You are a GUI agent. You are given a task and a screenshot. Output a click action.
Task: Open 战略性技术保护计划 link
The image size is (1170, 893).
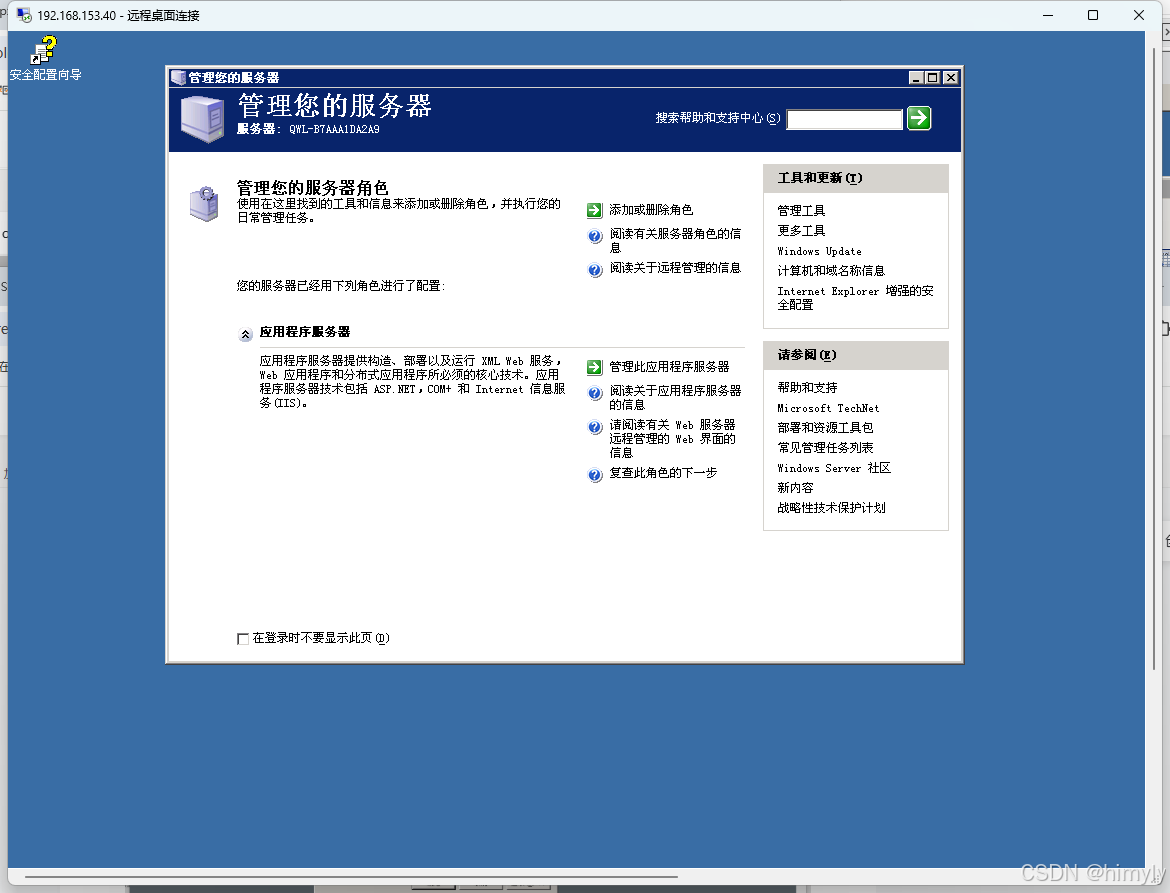click(831, 508)
